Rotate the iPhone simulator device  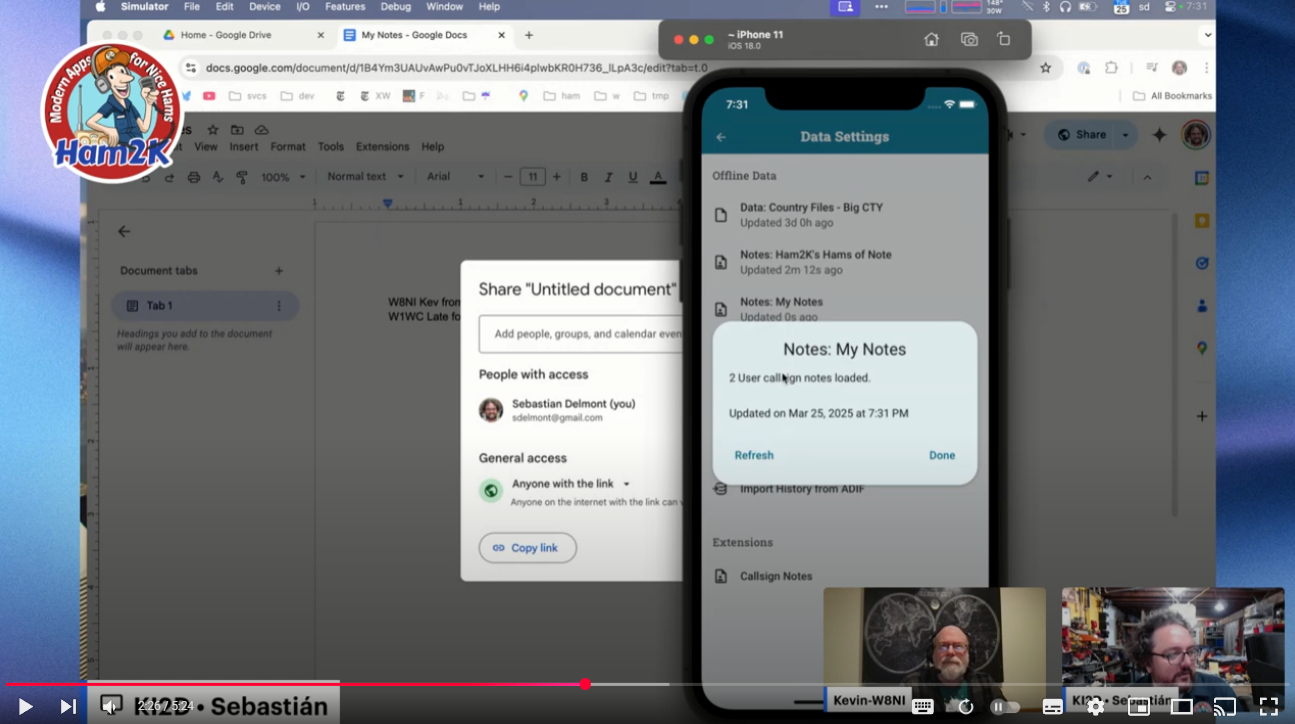click(1004, 40)
